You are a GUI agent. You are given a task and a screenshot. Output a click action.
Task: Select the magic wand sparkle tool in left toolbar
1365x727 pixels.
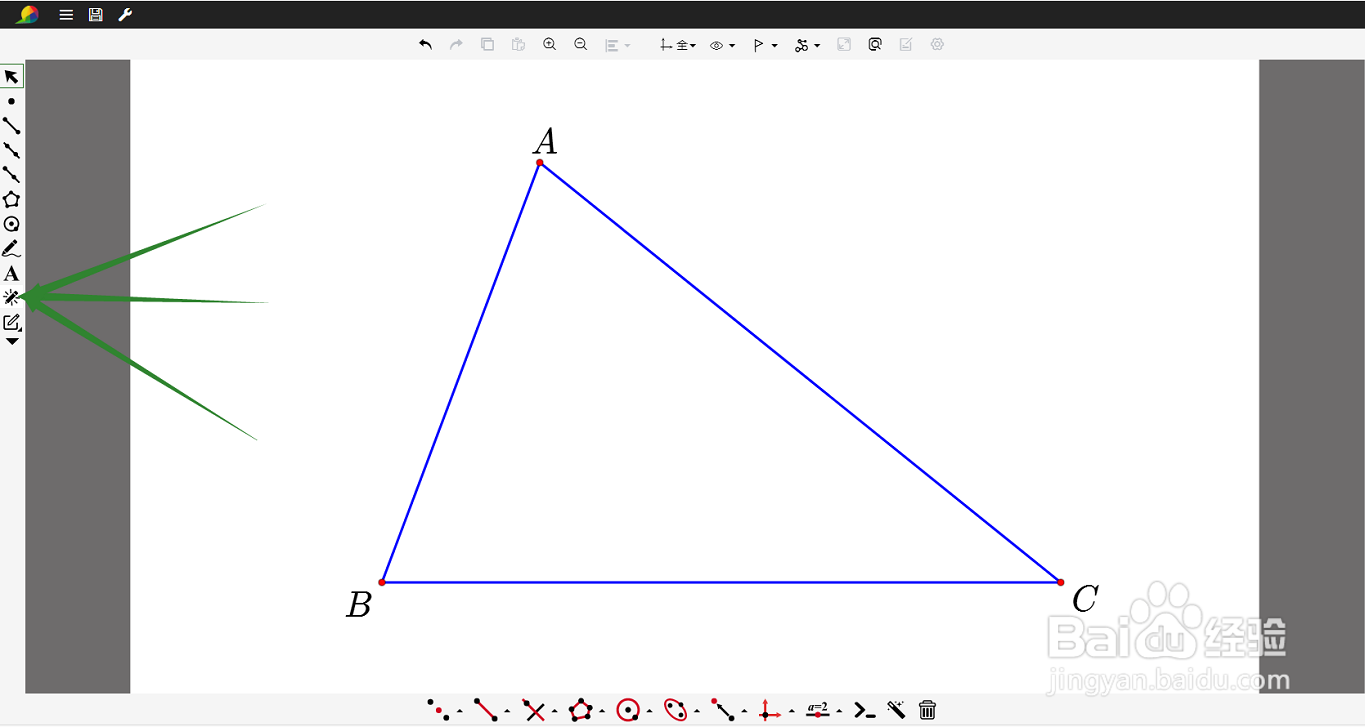tap(12, 297)
